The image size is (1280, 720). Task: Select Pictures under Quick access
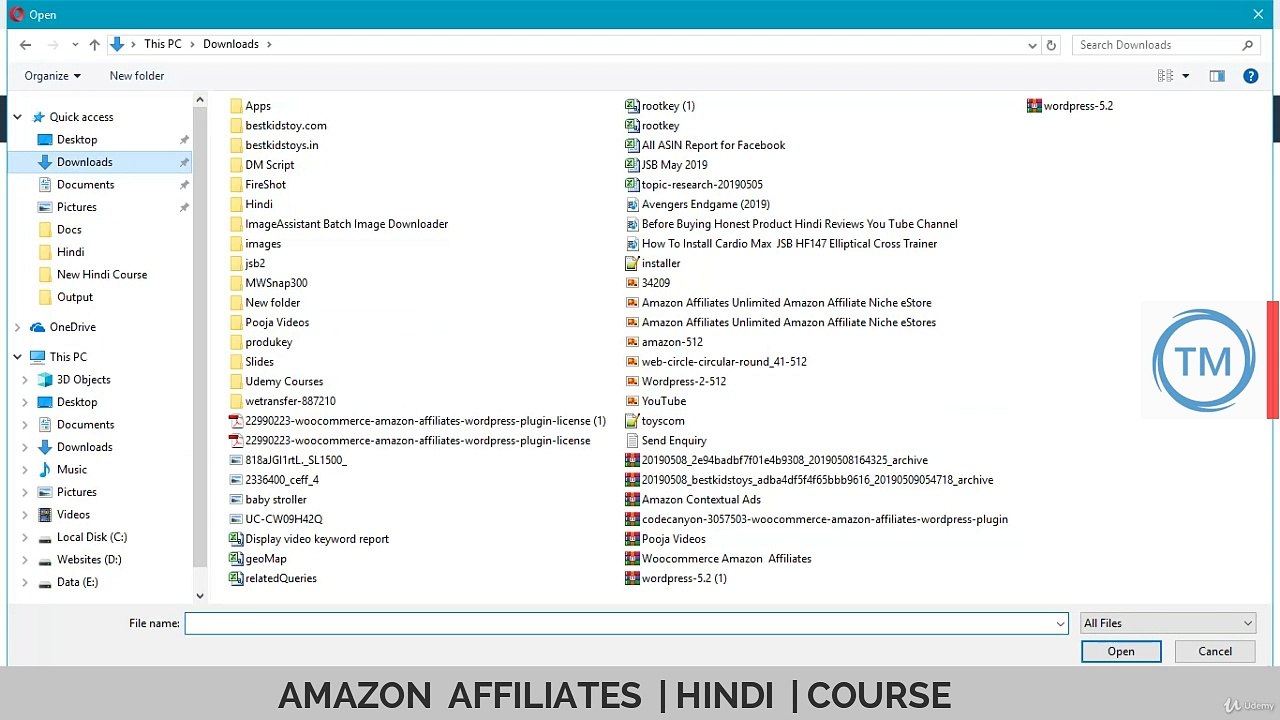pyautogui.click(x=77, y=207)
